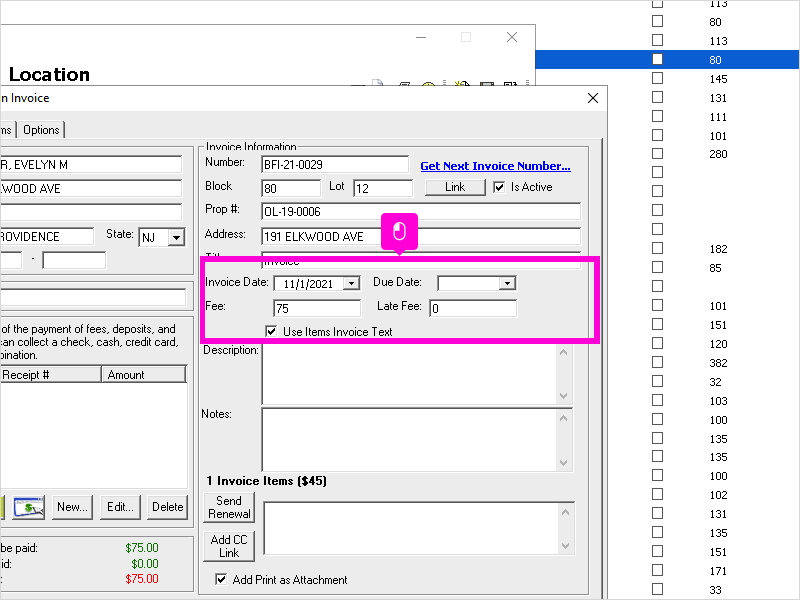Click the Fee field showing 75
Image resolution: width=800 pixels, height=600 pixels.
point(317,308)
